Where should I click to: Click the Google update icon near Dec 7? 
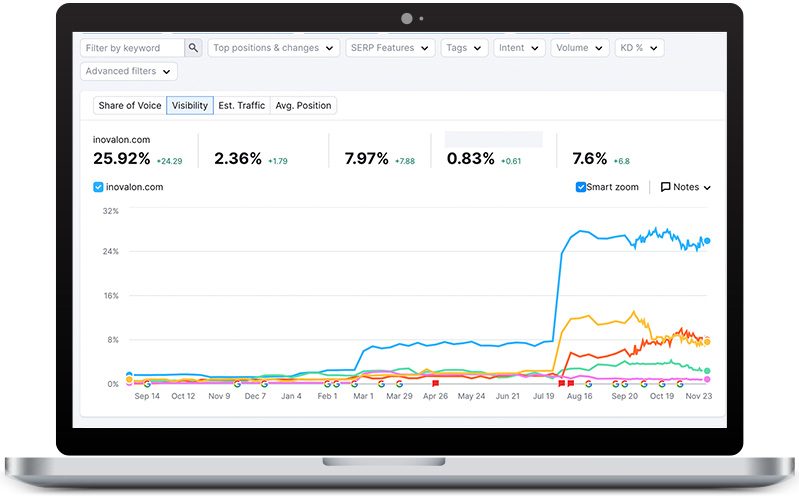tap(264, 383)
